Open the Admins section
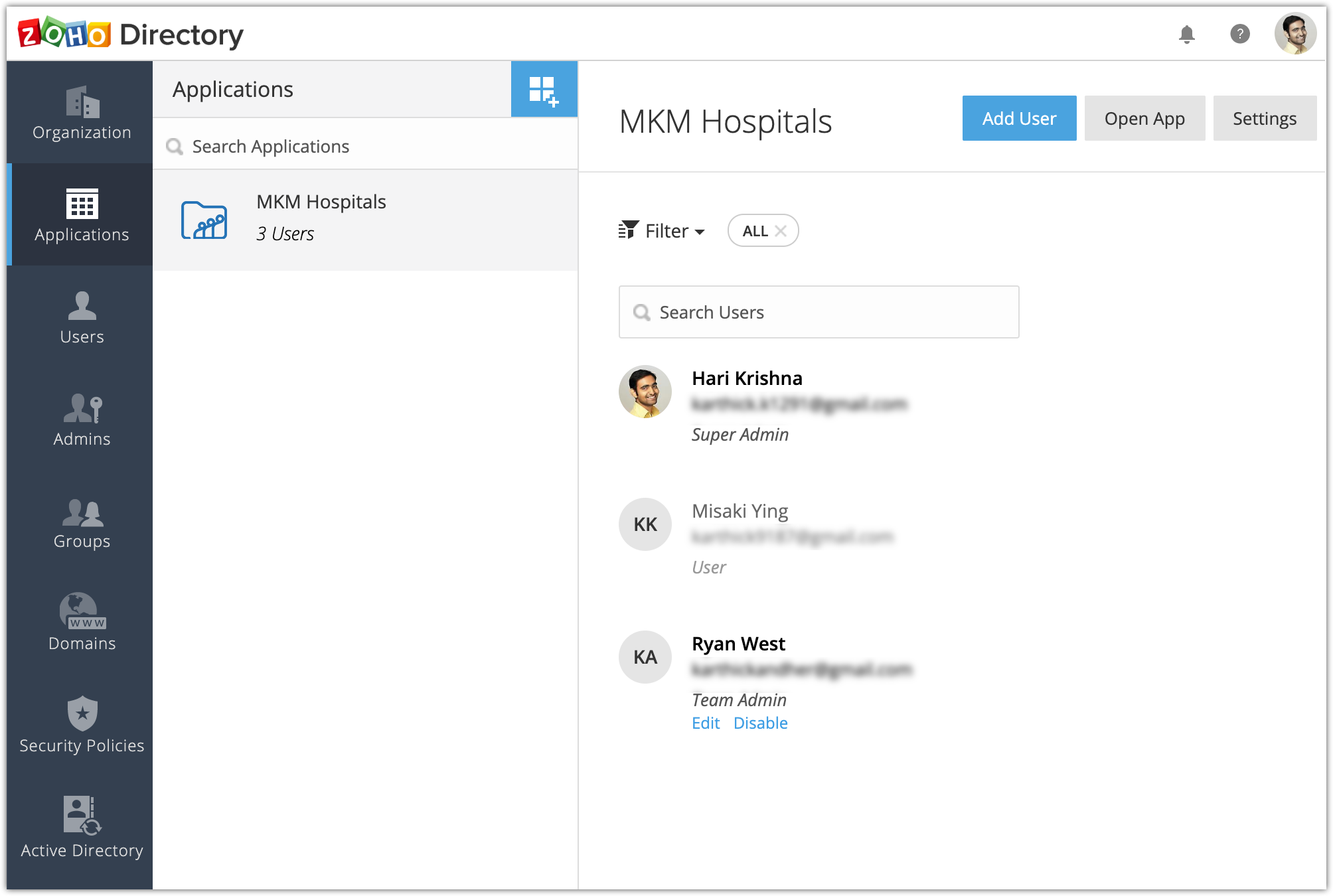The width and height of the screenshot is (1333, 896). tap(82, 420)
